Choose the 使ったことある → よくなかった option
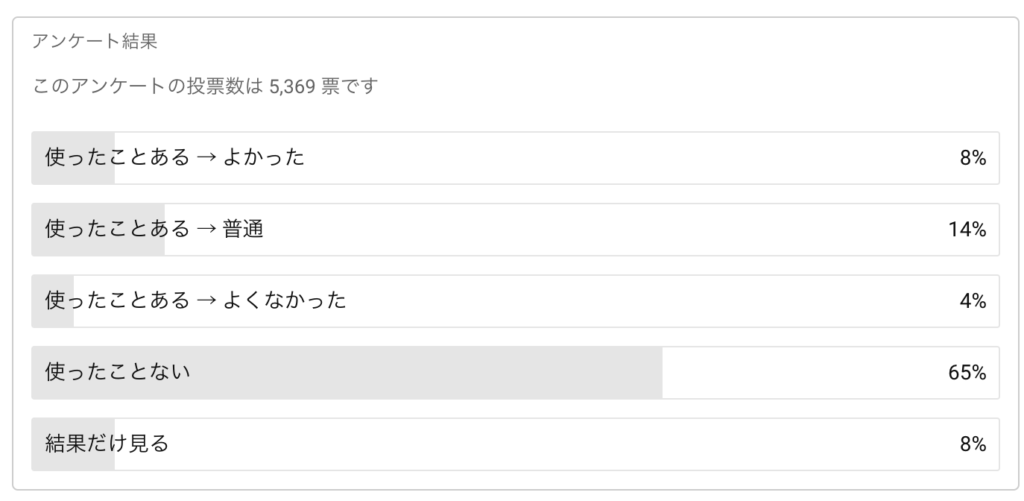Image resolution: width=1024 pixels, height=501 pixels. coord(515,301)
